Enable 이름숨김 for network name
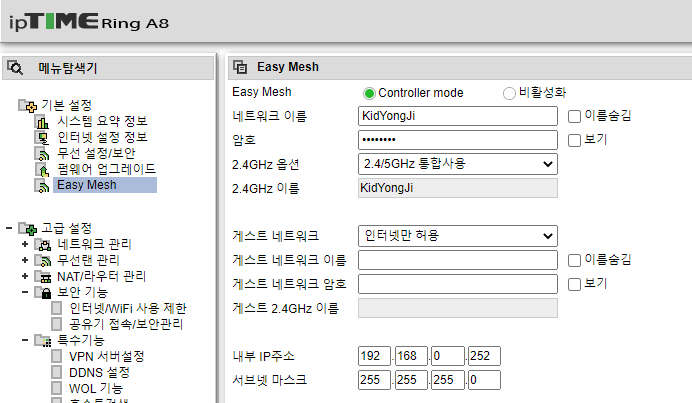 (x=574, y=117)
